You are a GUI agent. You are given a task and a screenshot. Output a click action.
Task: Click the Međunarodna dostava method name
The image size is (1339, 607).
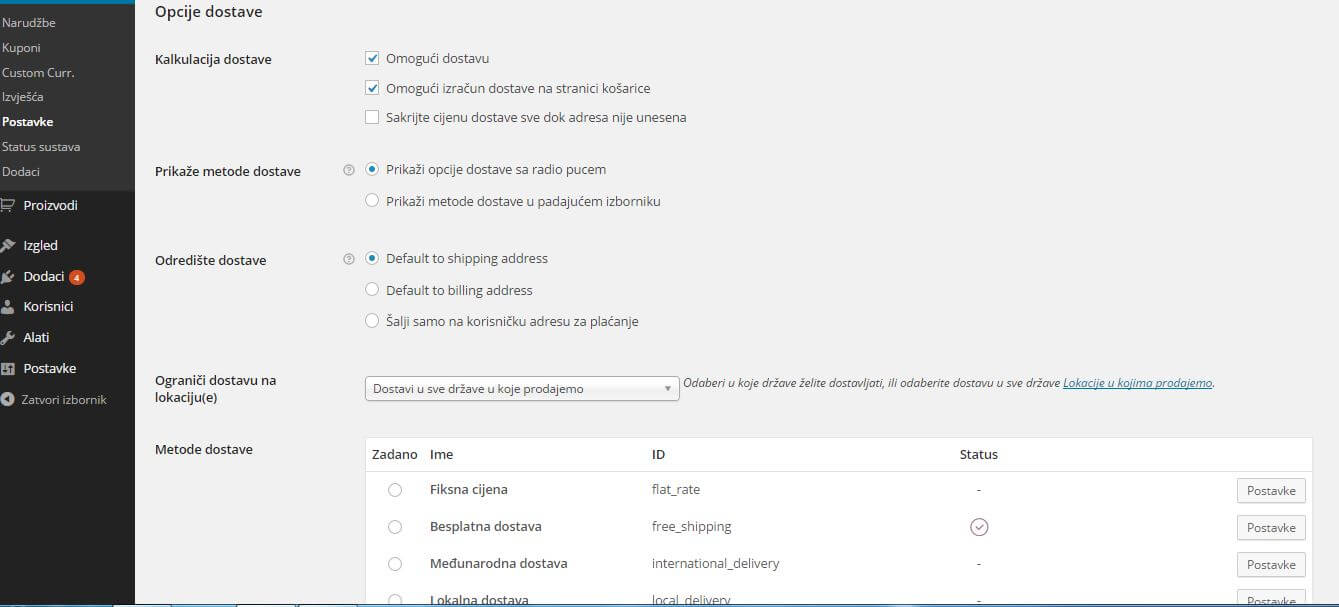coord(498,564)
